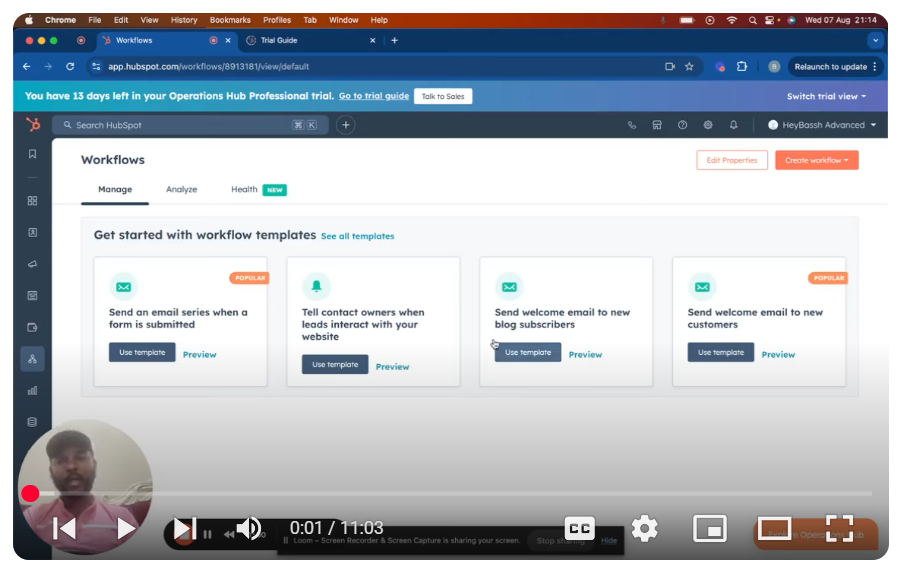
Task: Switch to the Manage tab
Action: [115, 190]
